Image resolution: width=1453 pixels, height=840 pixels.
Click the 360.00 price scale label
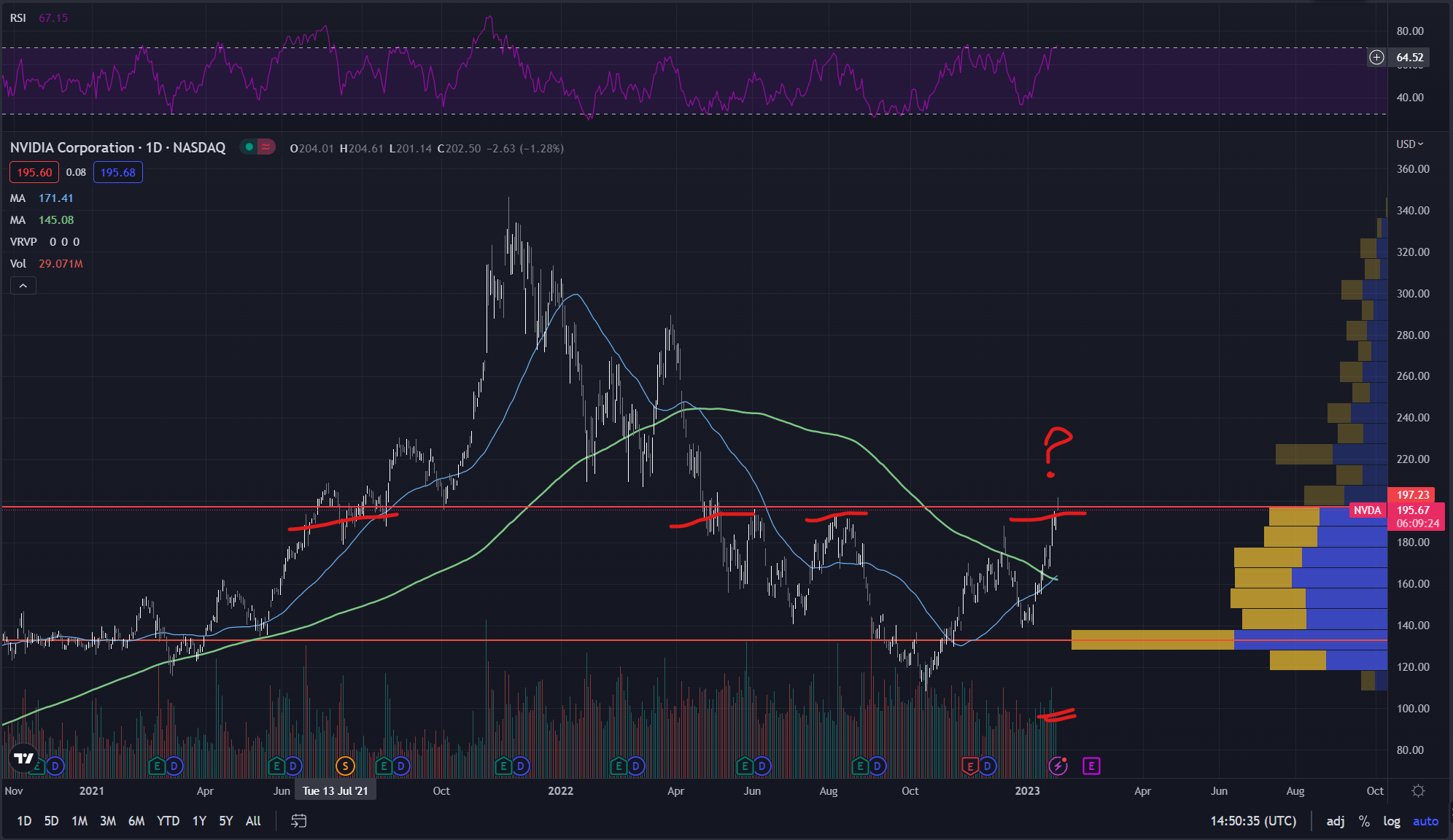pyautogui.click(x=1412, y=169)
